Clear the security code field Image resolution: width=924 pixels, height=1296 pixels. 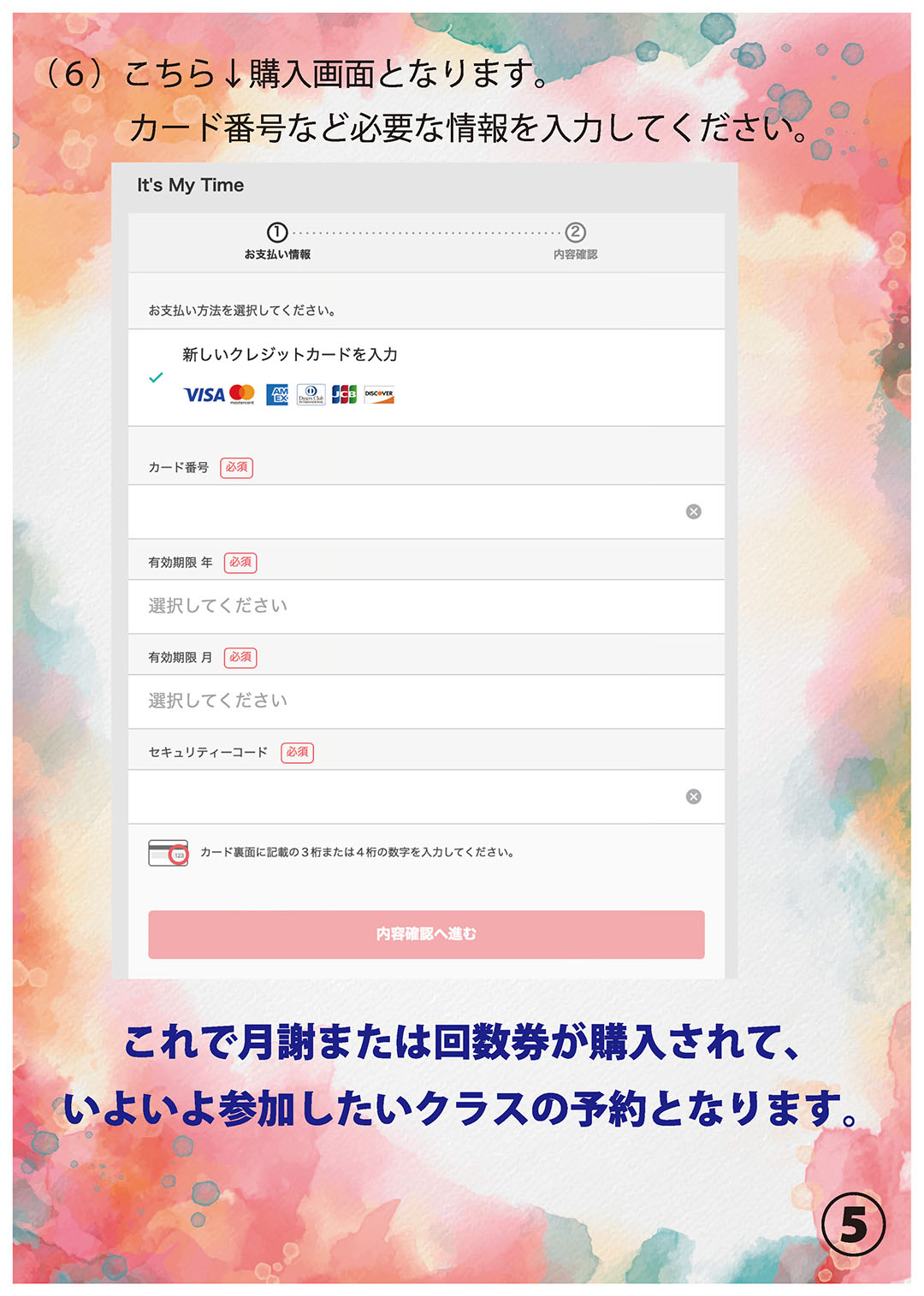coord(694,796)
